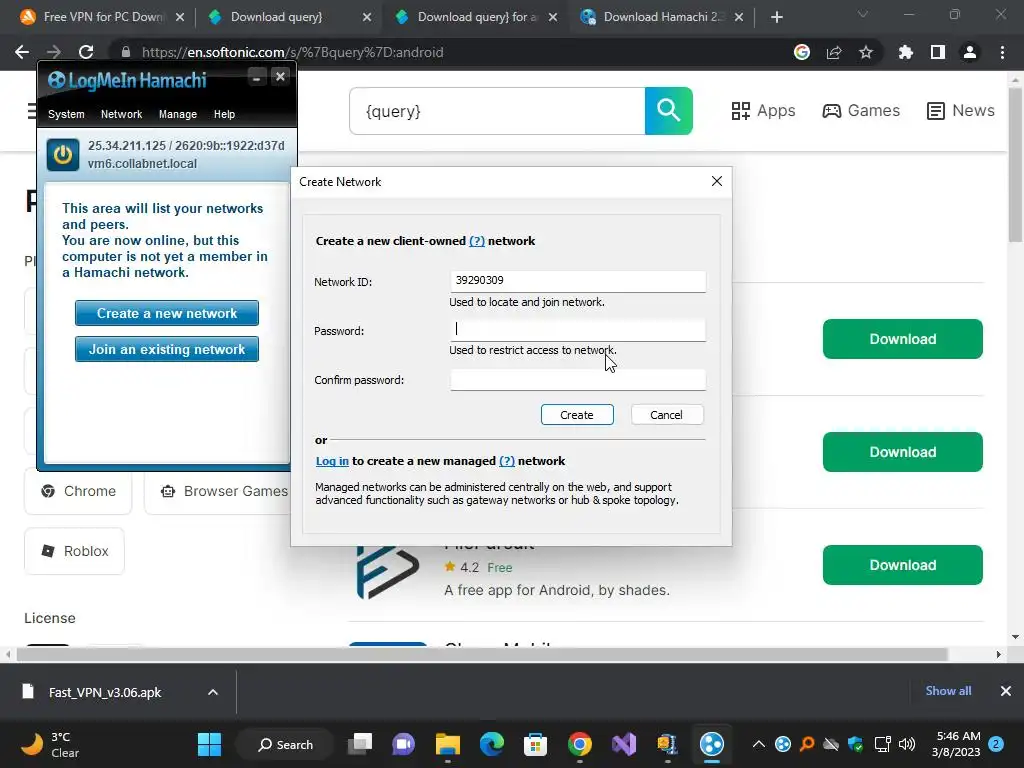Open the News section on Softonic

coord(960,111)
